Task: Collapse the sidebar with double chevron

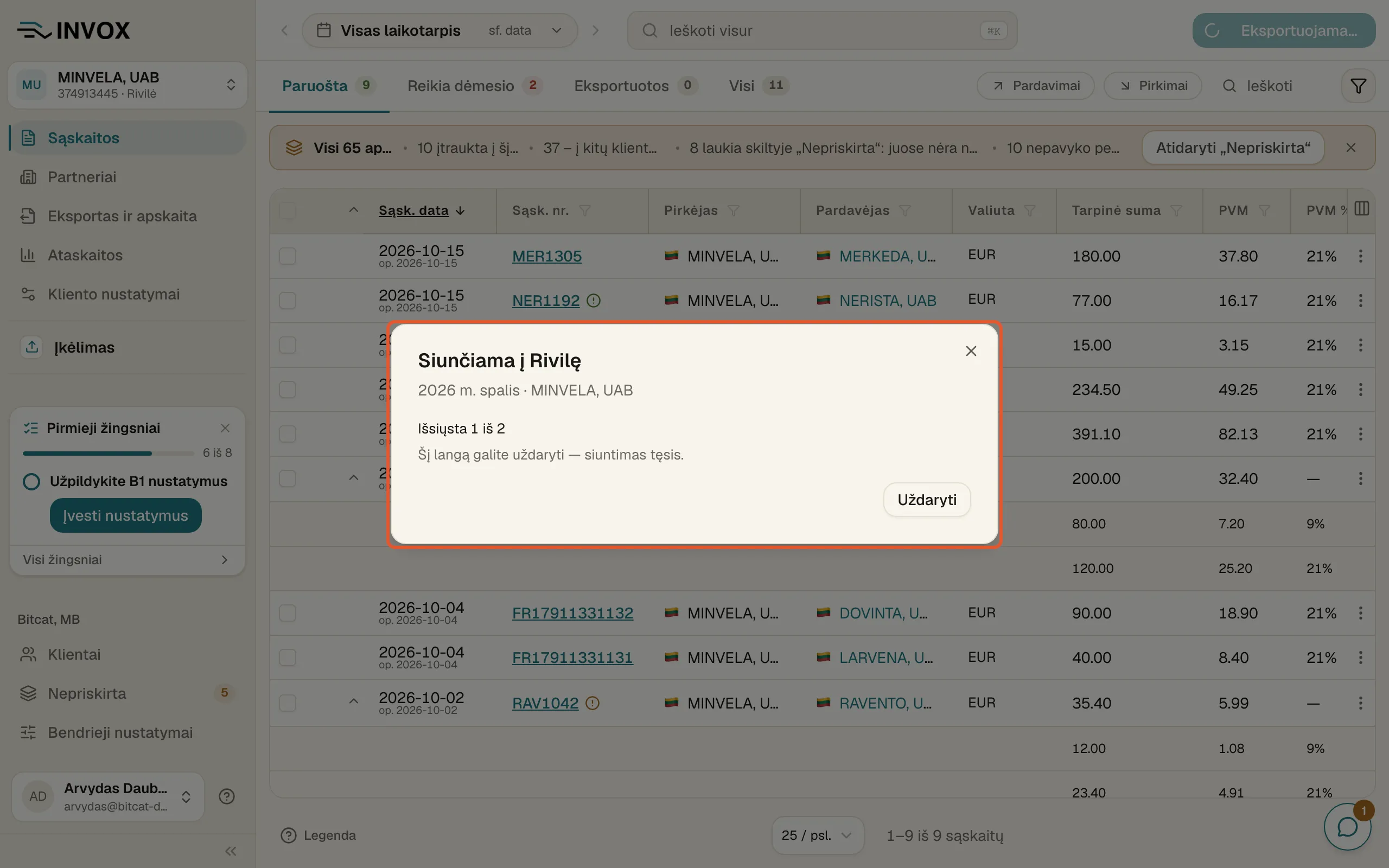Action: tap(231, 851)
